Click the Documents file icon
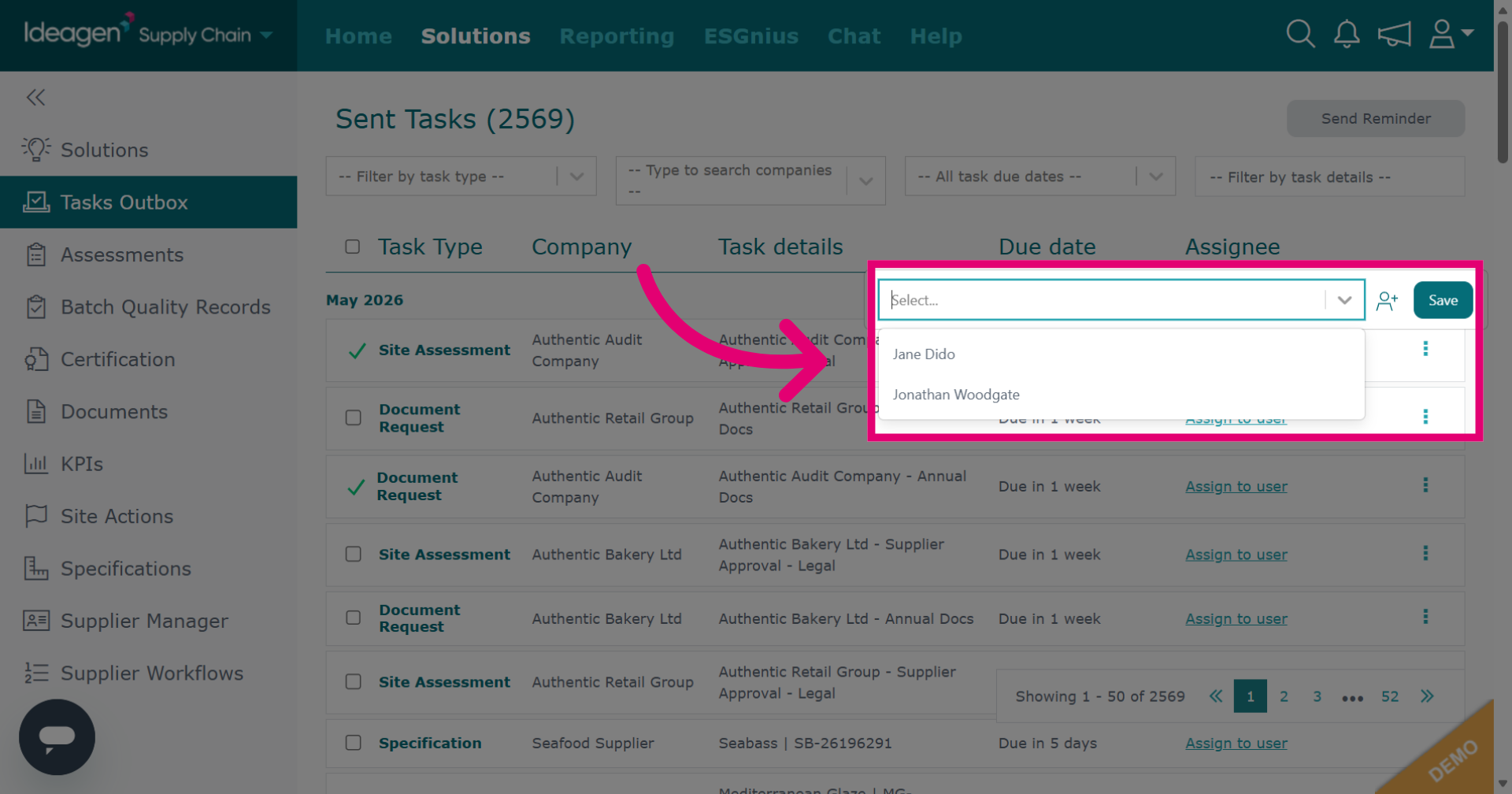The height and width of the screenshot is (794, 1512). point(35,411)
